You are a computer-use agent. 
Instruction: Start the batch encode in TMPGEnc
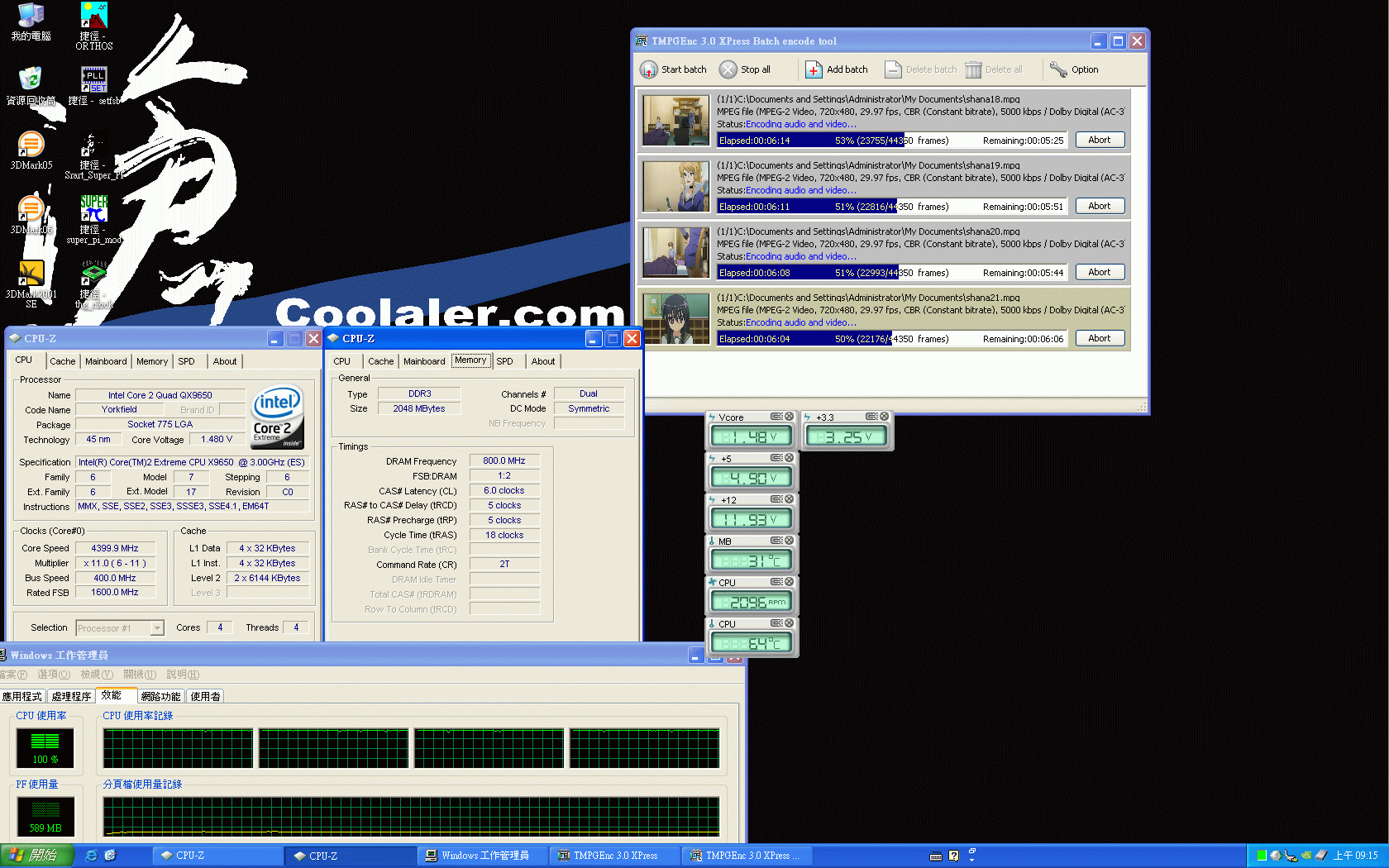pyautogui.click(x=673, y=69)
